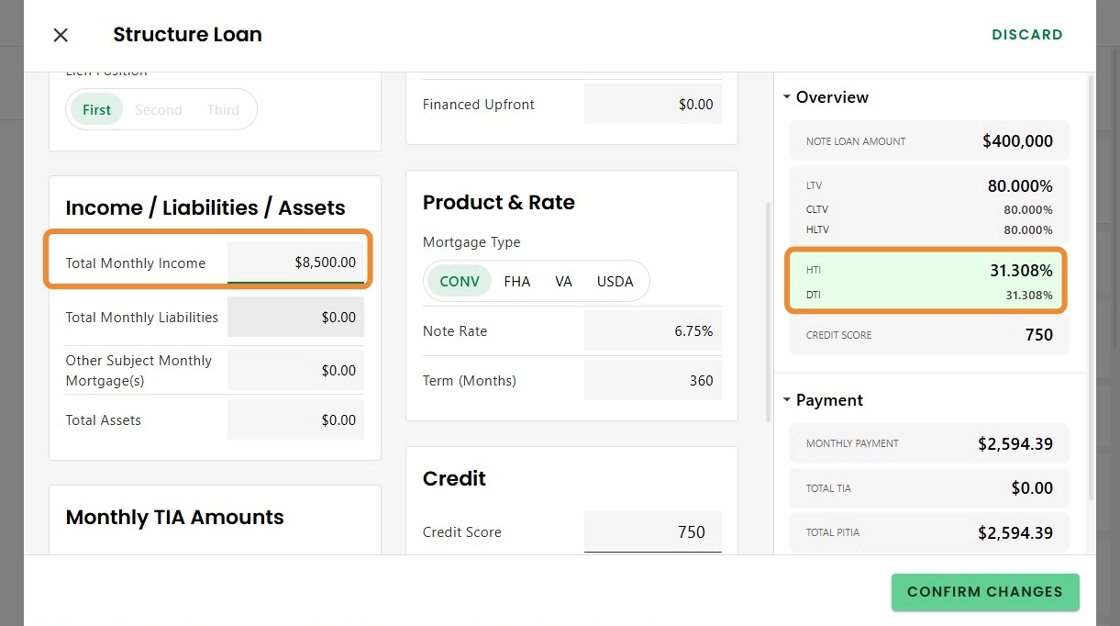Viewport: 1120px width, 626px height.
Task: Choose VA mortgage type
Action: [x=564, y=281]
